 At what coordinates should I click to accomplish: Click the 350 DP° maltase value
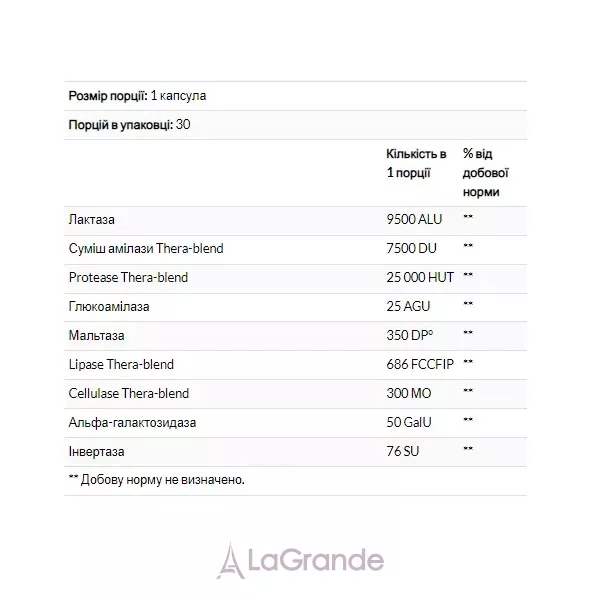coord(409,335)
